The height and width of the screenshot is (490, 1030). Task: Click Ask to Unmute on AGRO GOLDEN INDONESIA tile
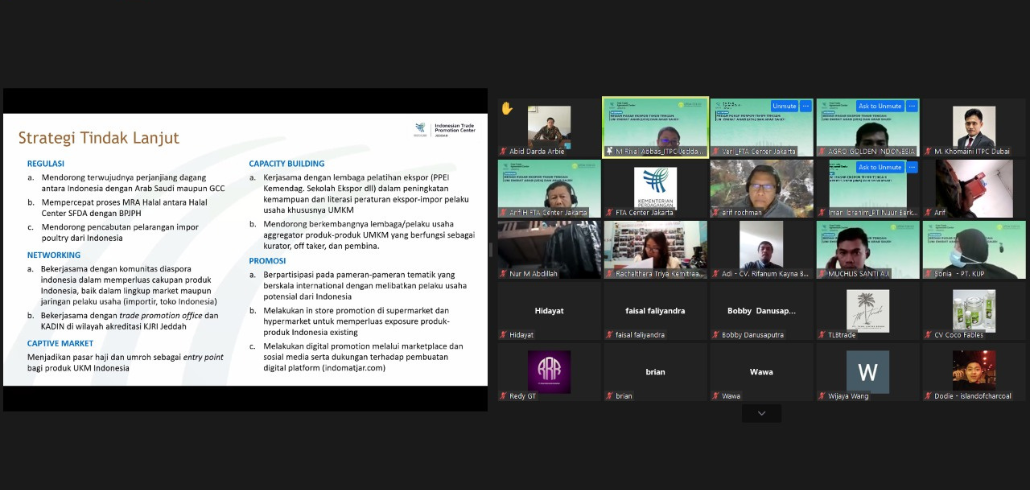point(879,105)
